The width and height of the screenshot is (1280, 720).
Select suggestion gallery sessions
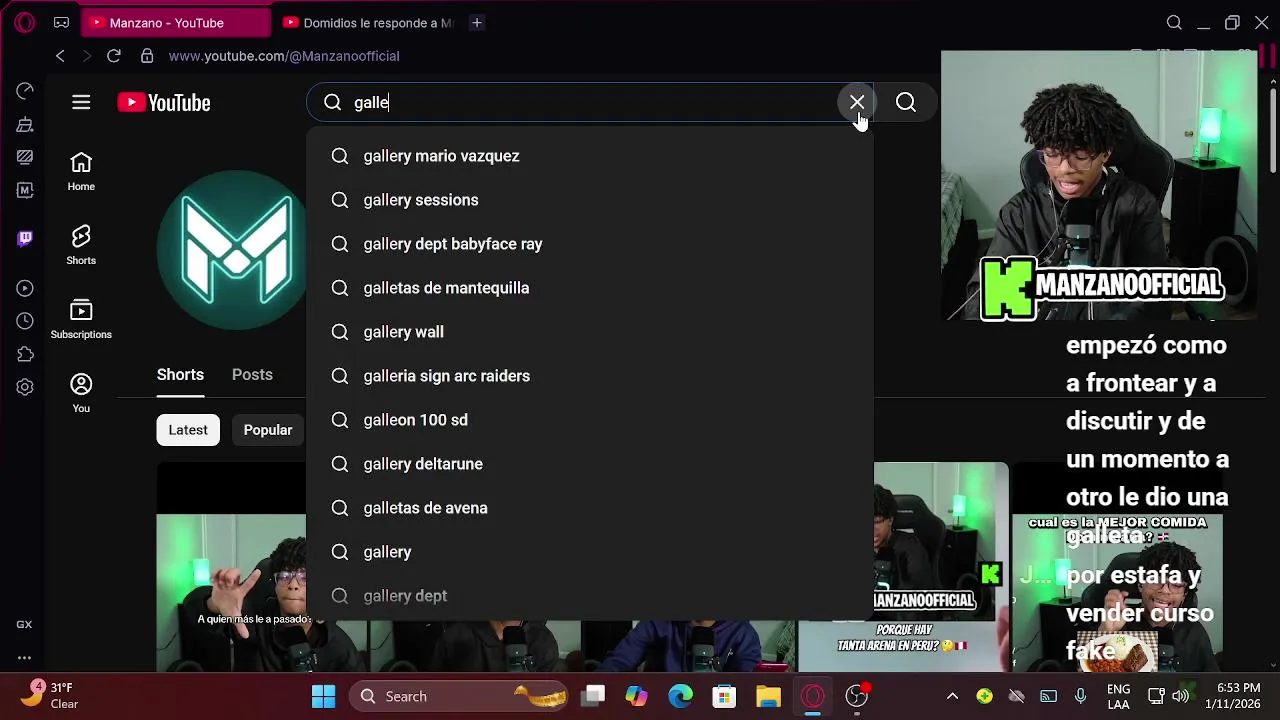pyautogui.click(x=590, y=200)
